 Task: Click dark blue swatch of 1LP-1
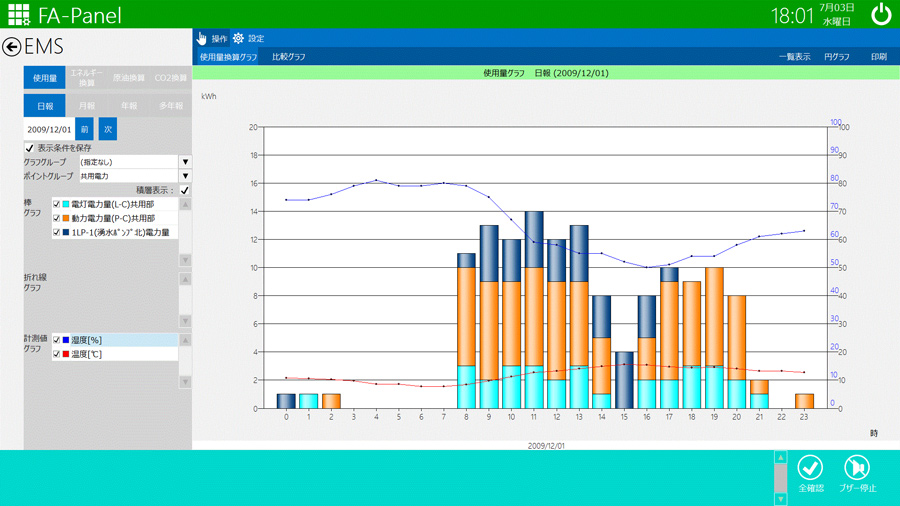coord(66,232)
